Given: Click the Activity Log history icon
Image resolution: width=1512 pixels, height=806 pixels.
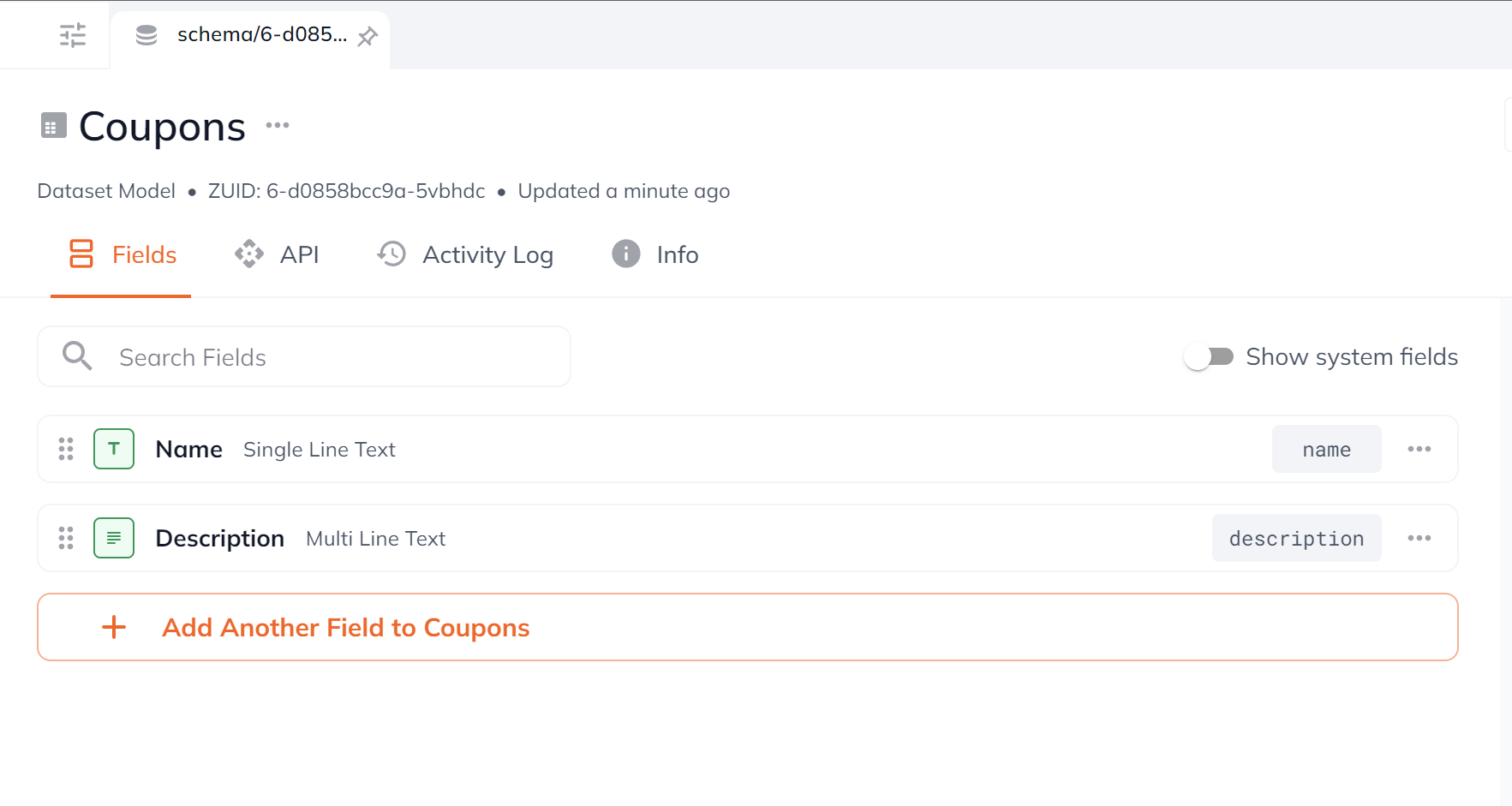Looking at the screenshot, I should [x=391, y=254].
